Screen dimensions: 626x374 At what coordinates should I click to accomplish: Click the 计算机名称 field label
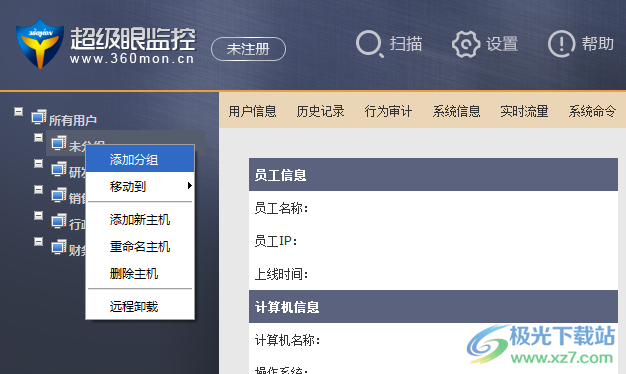coord(287,340)
